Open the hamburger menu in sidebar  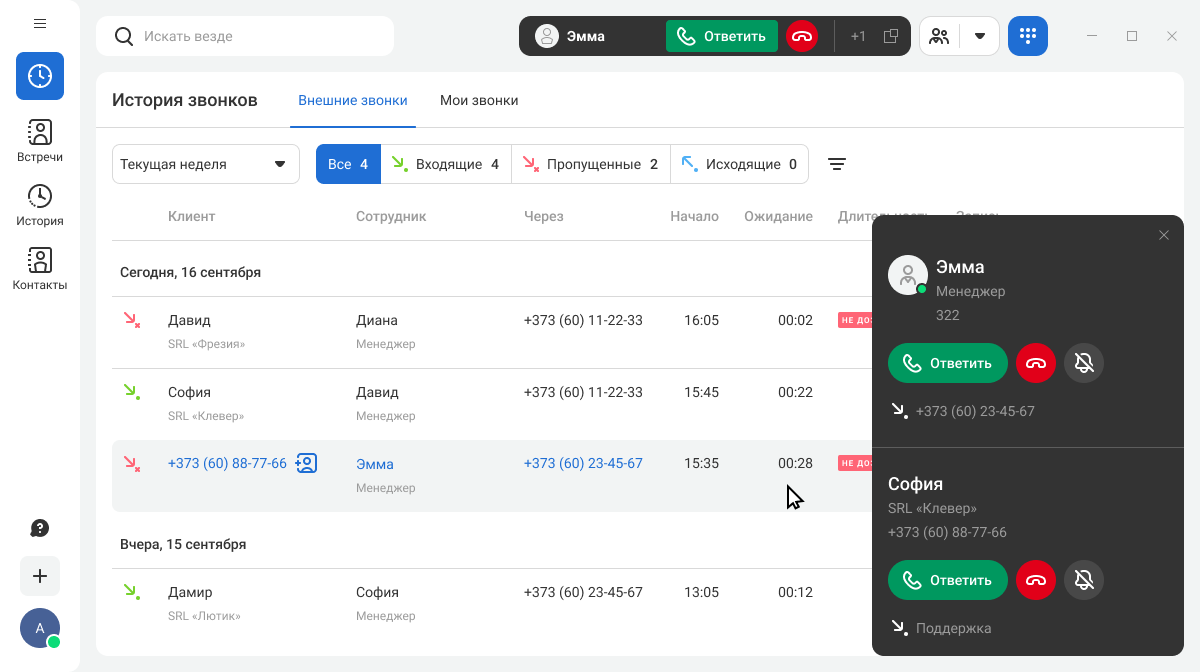pos(40,23)
